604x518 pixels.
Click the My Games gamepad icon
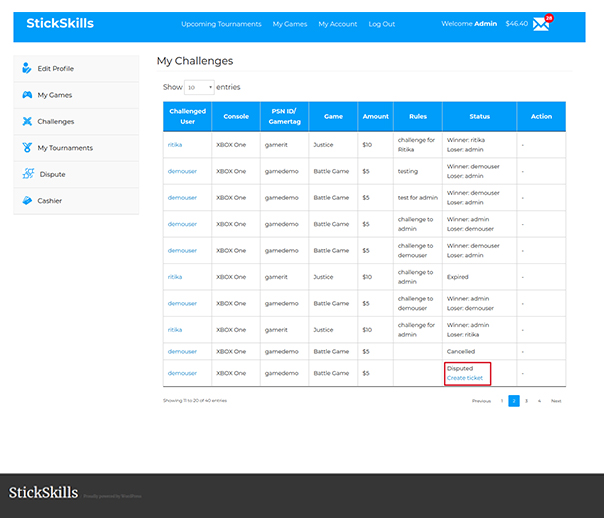tap(27, 95)
